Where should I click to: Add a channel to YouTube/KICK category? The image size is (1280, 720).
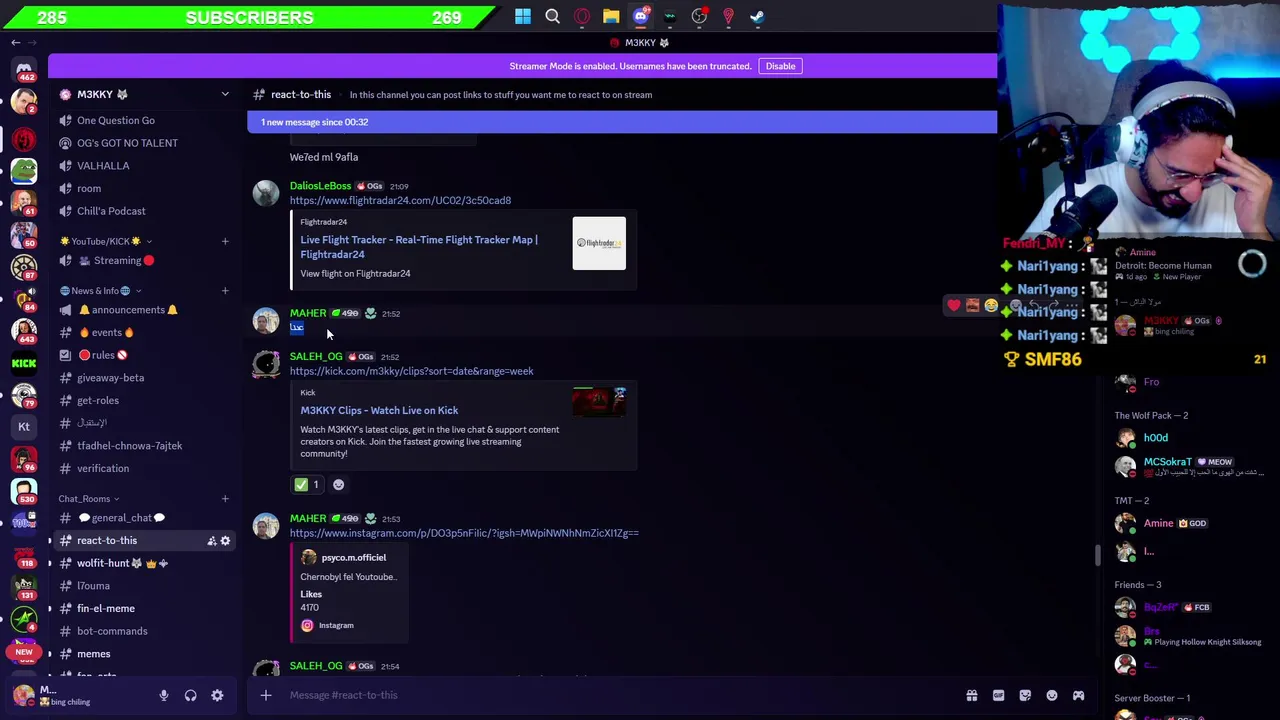tap(225, 241)
